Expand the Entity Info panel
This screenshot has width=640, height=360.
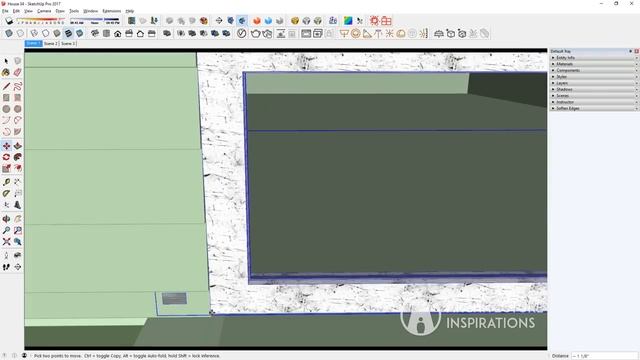click(594, 58)
